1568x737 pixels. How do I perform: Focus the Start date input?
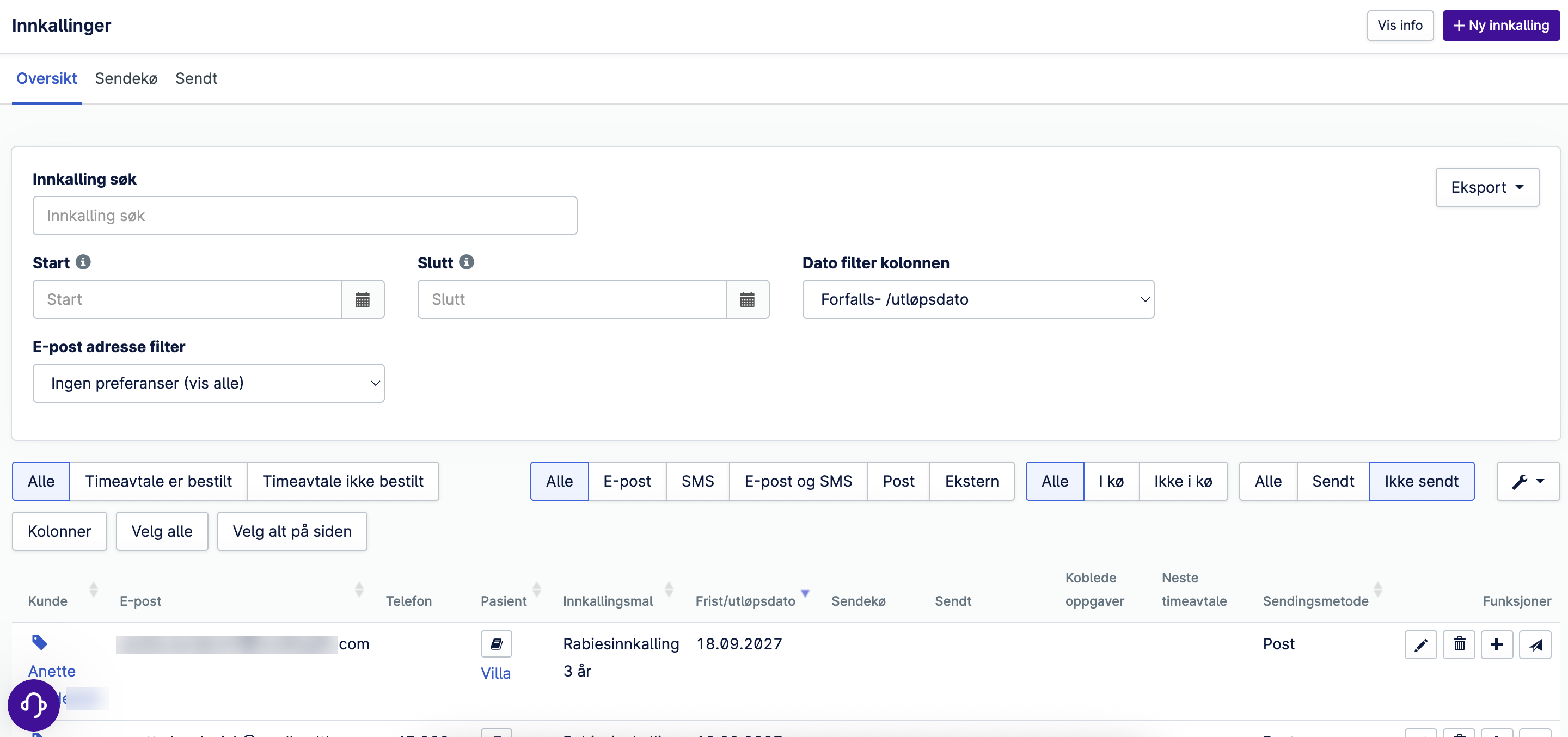pos(187,299)
